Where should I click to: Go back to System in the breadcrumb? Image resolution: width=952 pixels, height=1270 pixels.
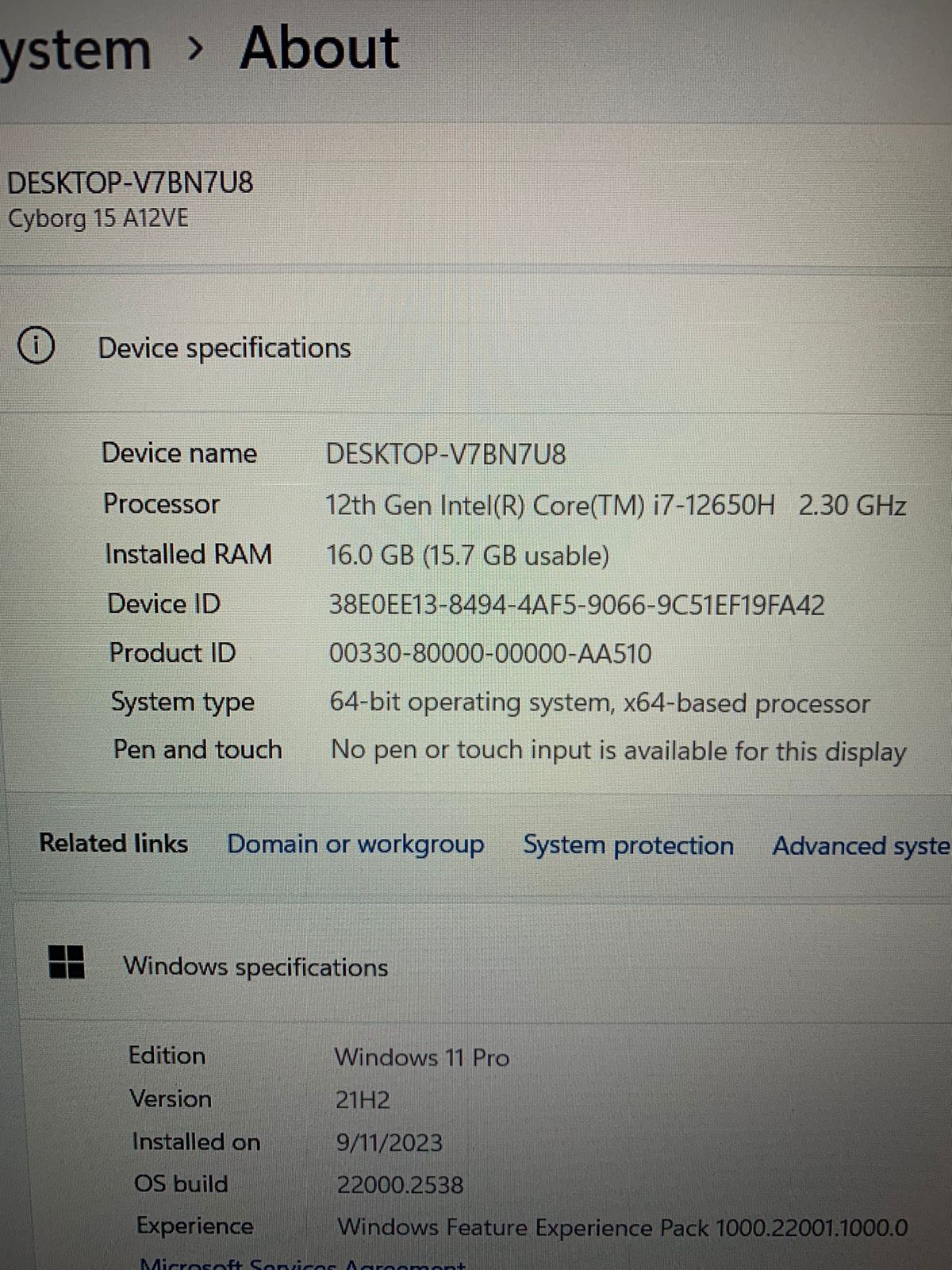[75, 50]
